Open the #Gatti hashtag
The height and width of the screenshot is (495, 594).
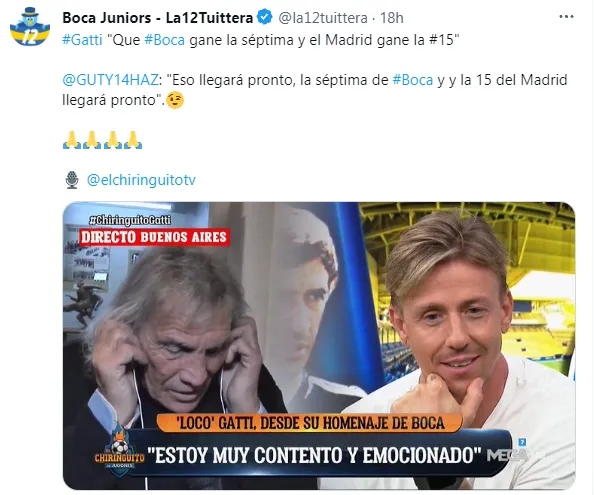[x=82, y=40]
